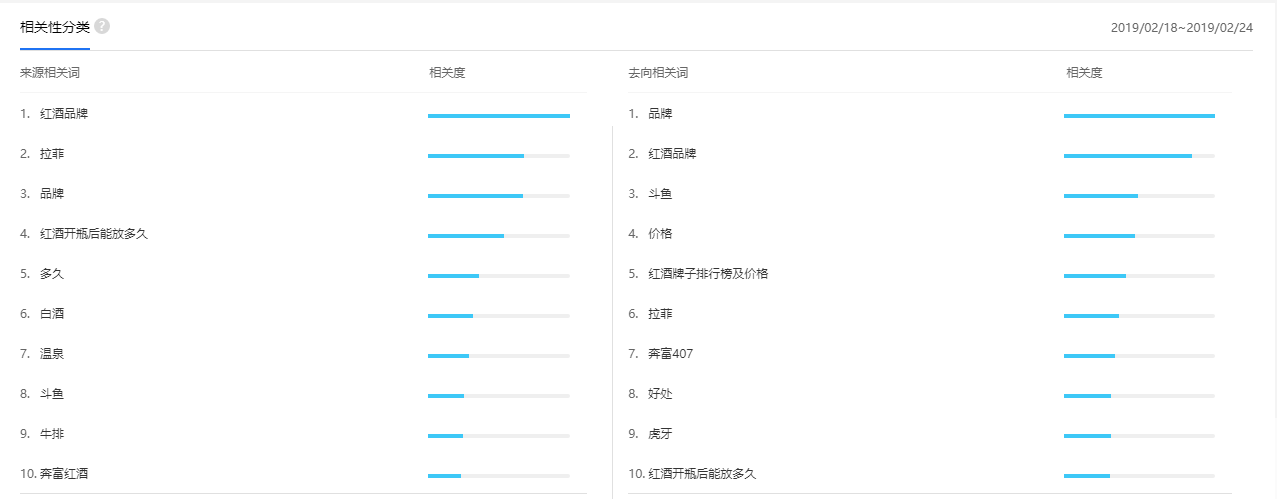The image size is (1277, 499).
Task: Select destination keyword 奔富407
Action: (x=670, y=354)
